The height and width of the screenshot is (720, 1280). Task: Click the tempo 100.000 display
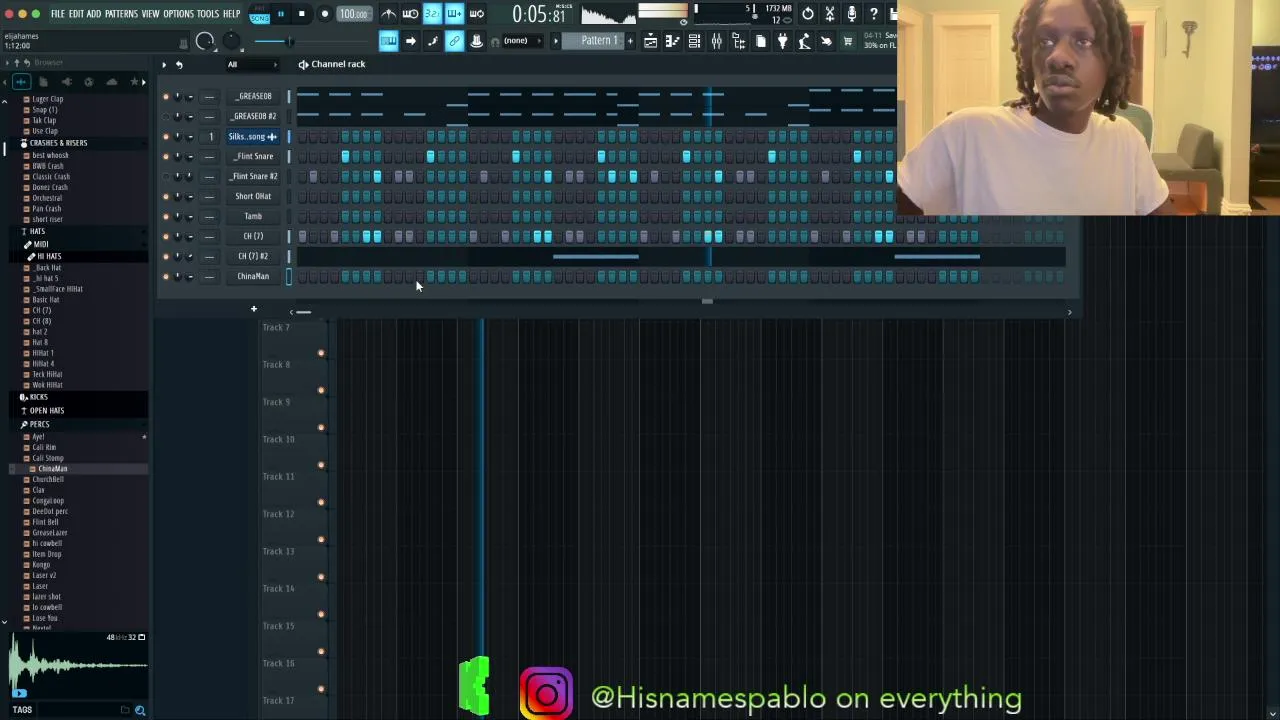353,14
